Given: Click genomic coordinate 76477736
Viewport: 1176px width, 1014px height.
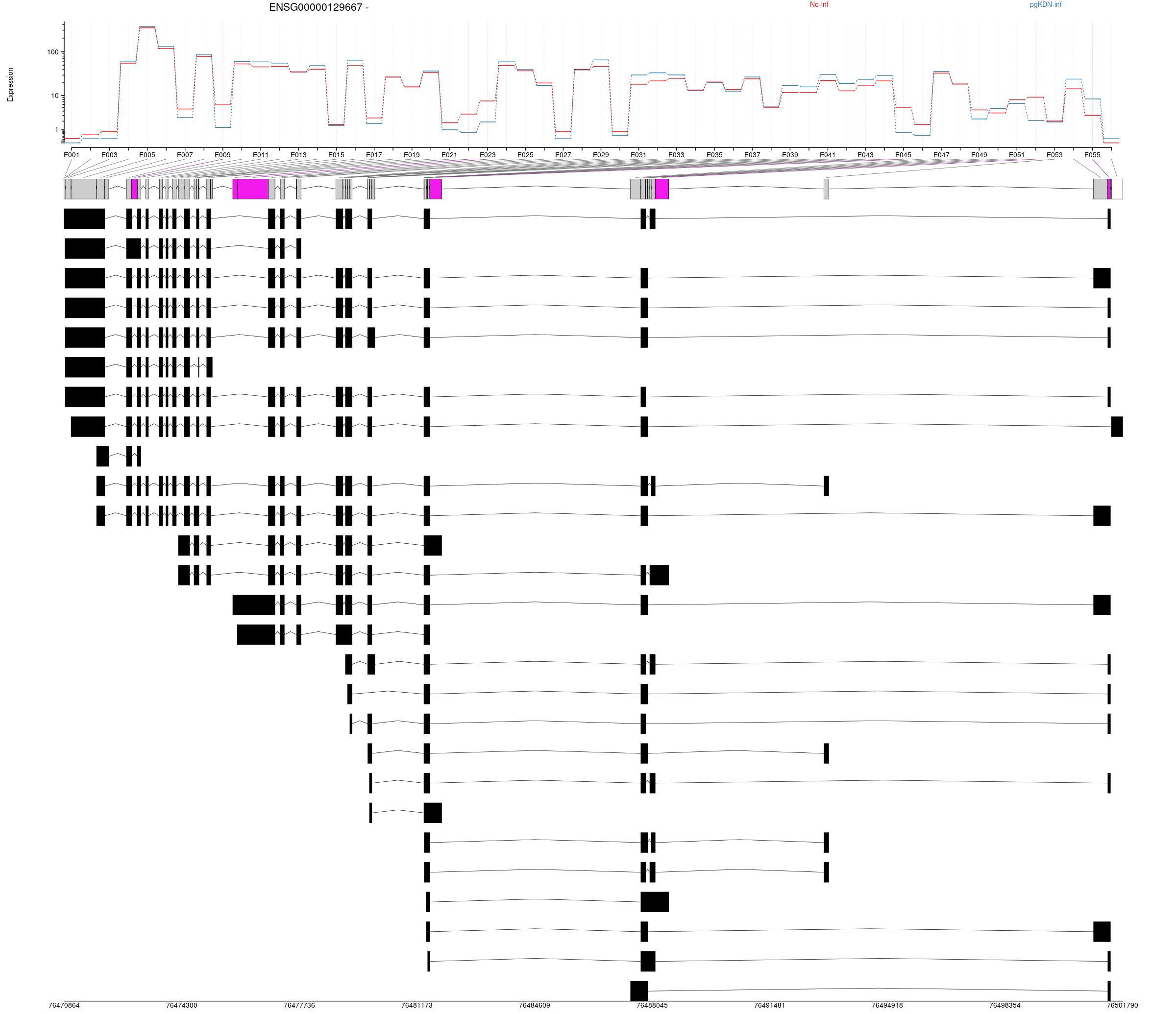Looking at the screenshot, I should pos(299,1006).
